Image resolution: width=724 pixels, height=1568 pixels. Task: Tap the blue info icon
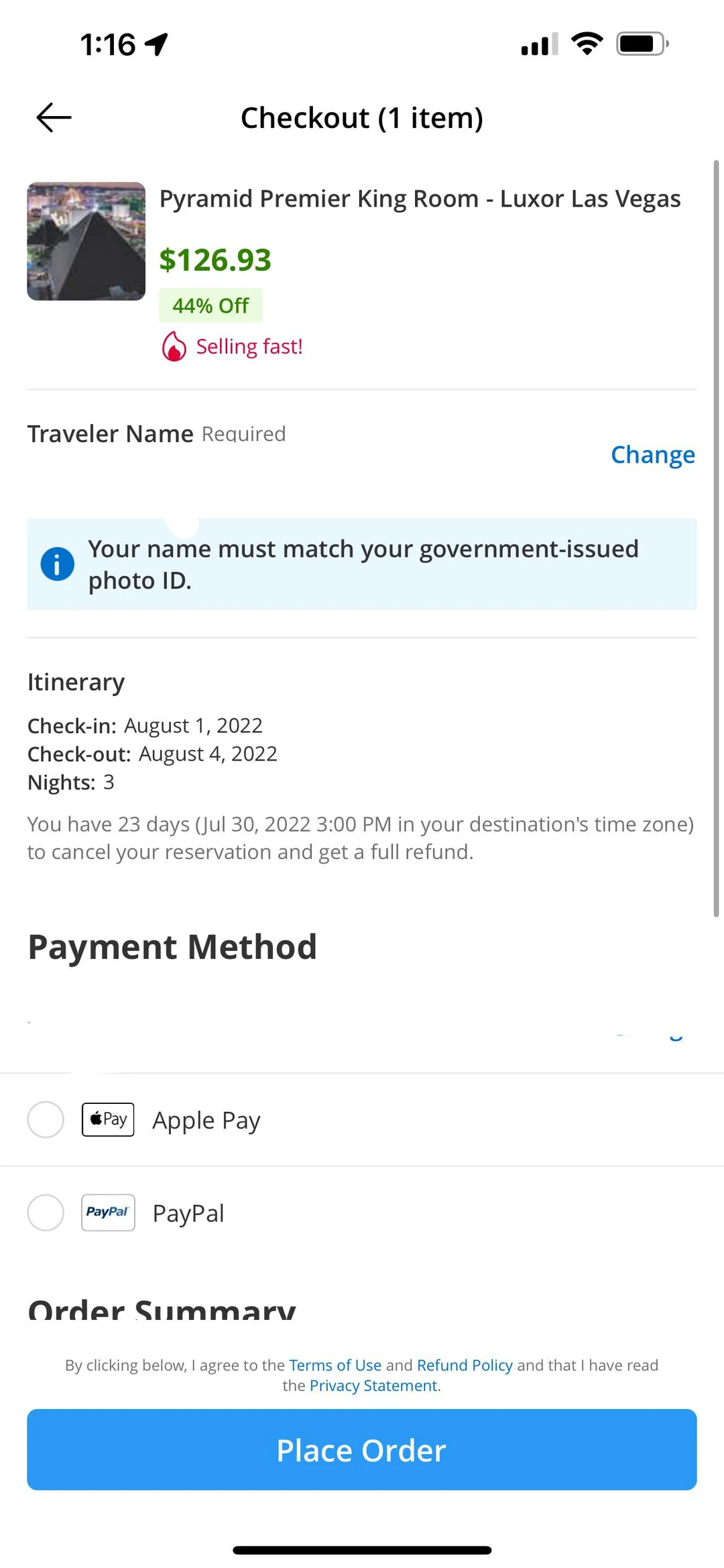pyautogui.click(x=58, y=564)
